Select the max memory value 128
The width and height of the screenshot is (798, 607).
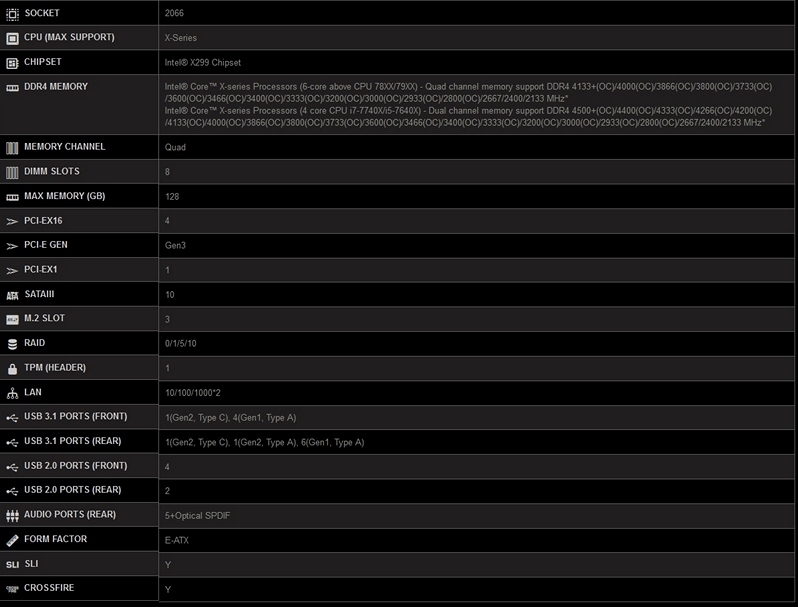(172, 196)
